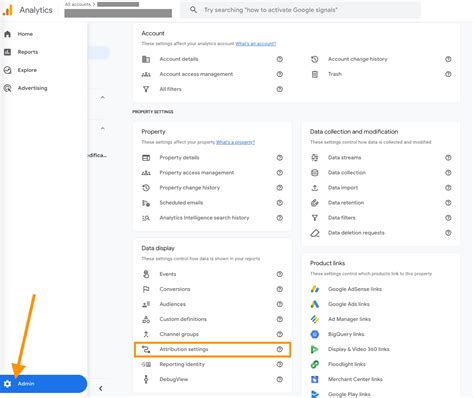The width and height of the screenshot is (474, 398).
Task: Click the Data streams icon
Action: [x=315, y=158]
